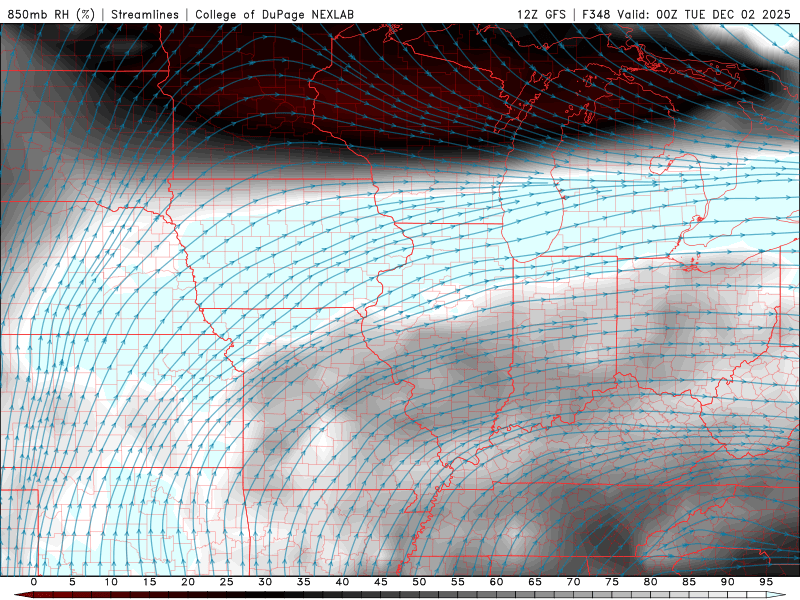Screen dimensions: 800x600
Task: Click the "Streamlines" label in the header
Action: coord(145,14)
